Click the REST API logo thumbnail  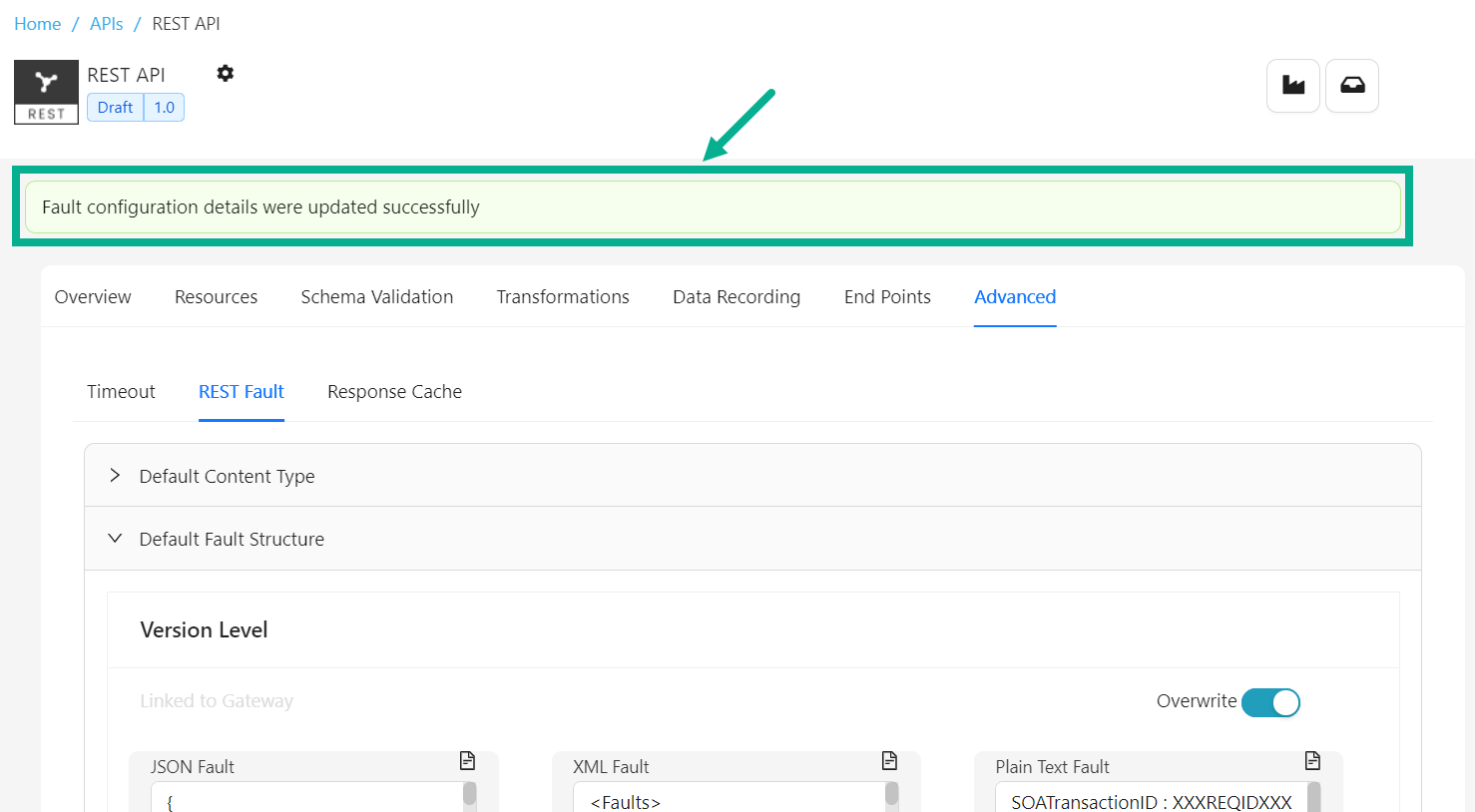pyautogui.click(x=46, y=92)
